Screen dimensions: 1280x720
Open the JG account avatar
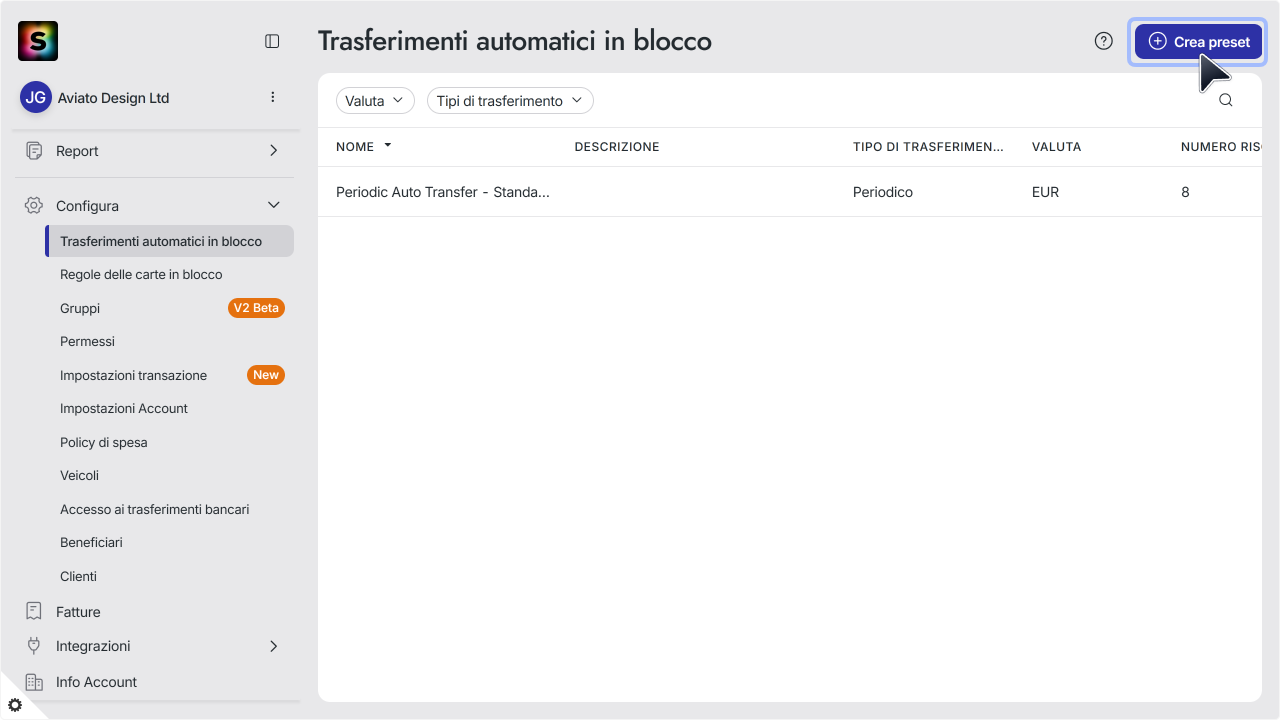(36, 98)
